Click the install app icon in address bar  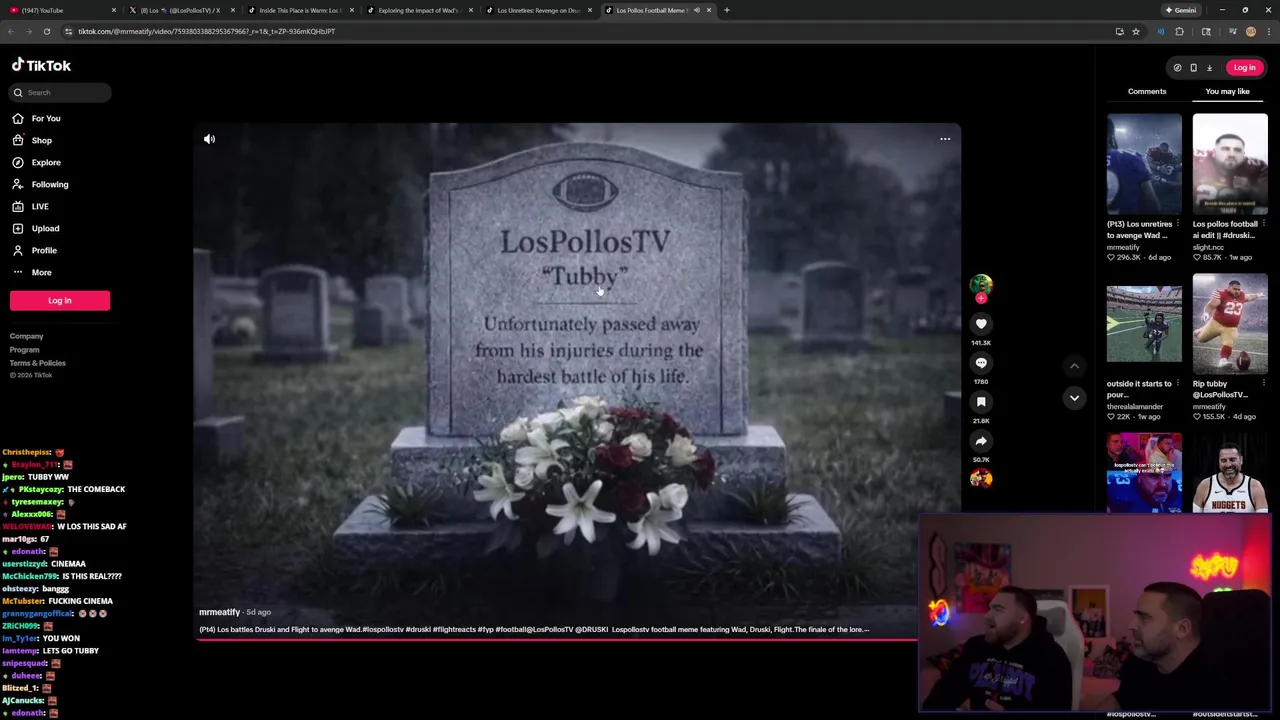click(1119, 31)
